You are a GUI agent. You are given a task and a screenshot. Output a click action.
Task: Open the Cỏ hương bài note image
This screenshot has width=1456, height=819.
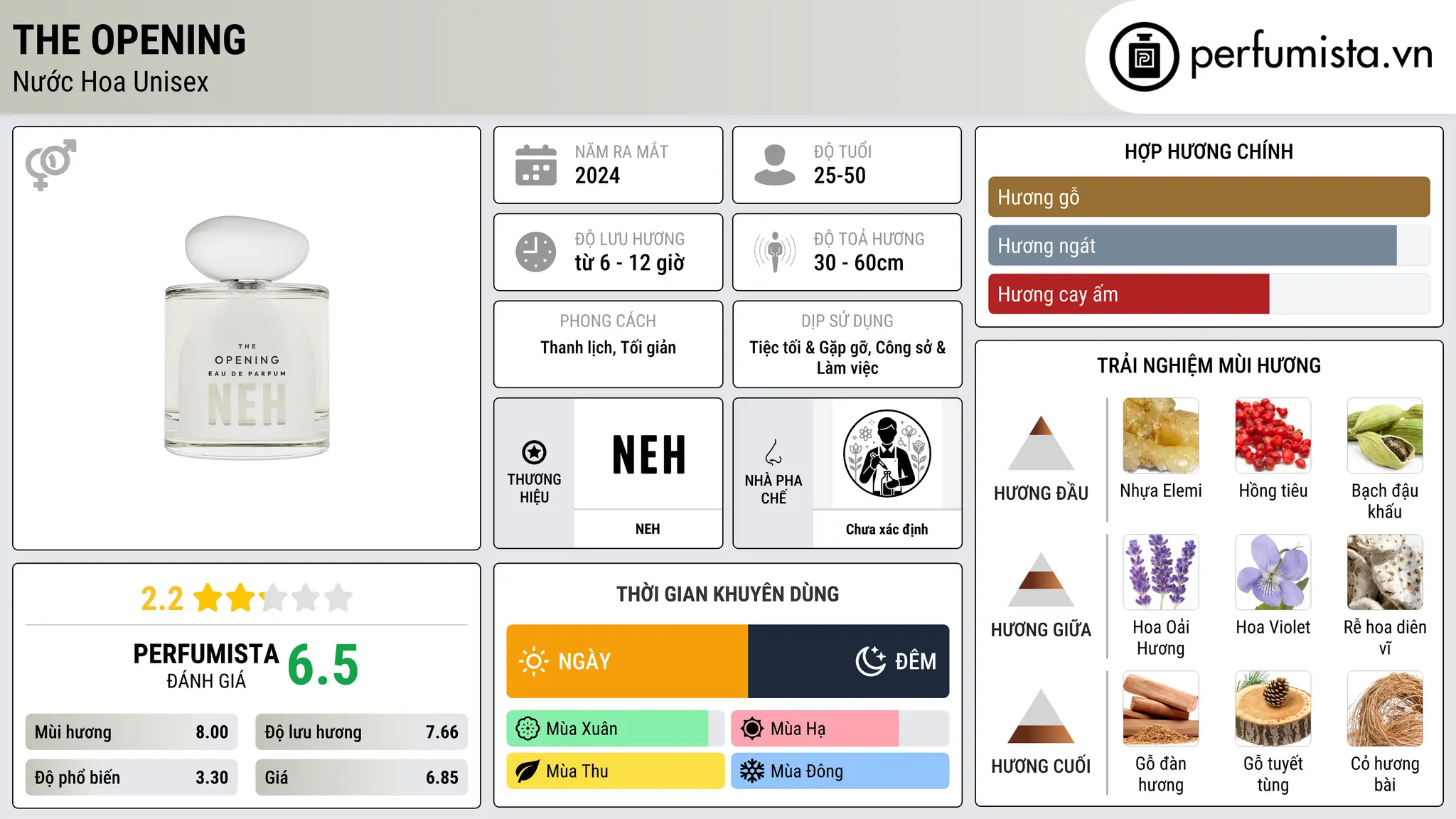1385,709
